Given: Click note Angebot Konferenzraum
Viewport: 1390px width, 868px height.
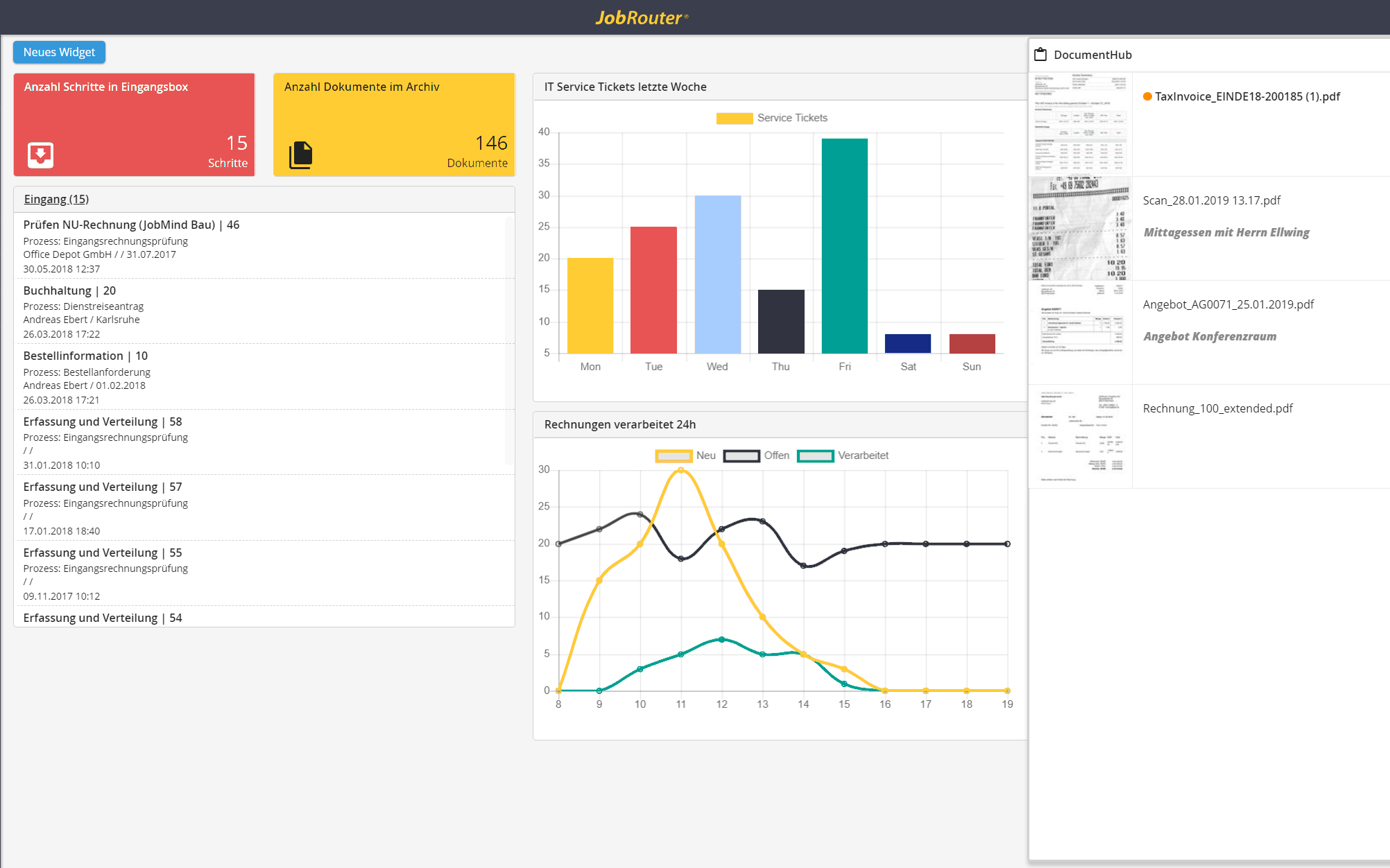Looking at the screenshot, I should (1210, 336).
